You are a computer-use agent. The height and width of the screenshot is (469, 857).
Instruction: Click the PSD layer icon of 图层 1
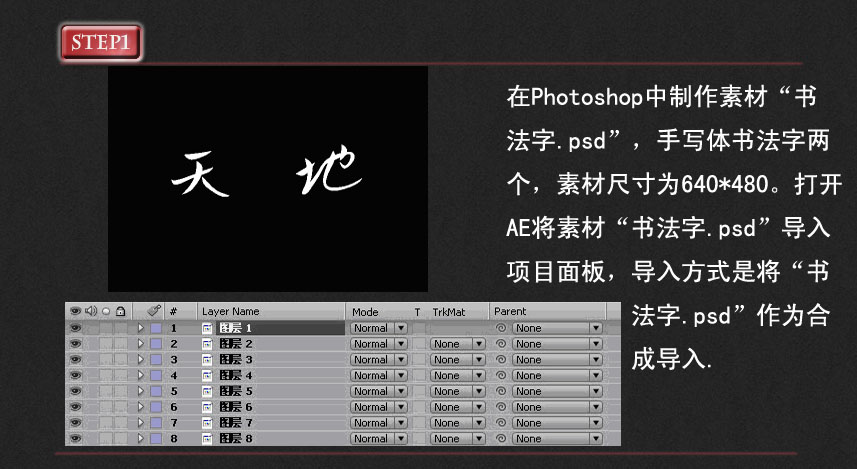point(207,328)
